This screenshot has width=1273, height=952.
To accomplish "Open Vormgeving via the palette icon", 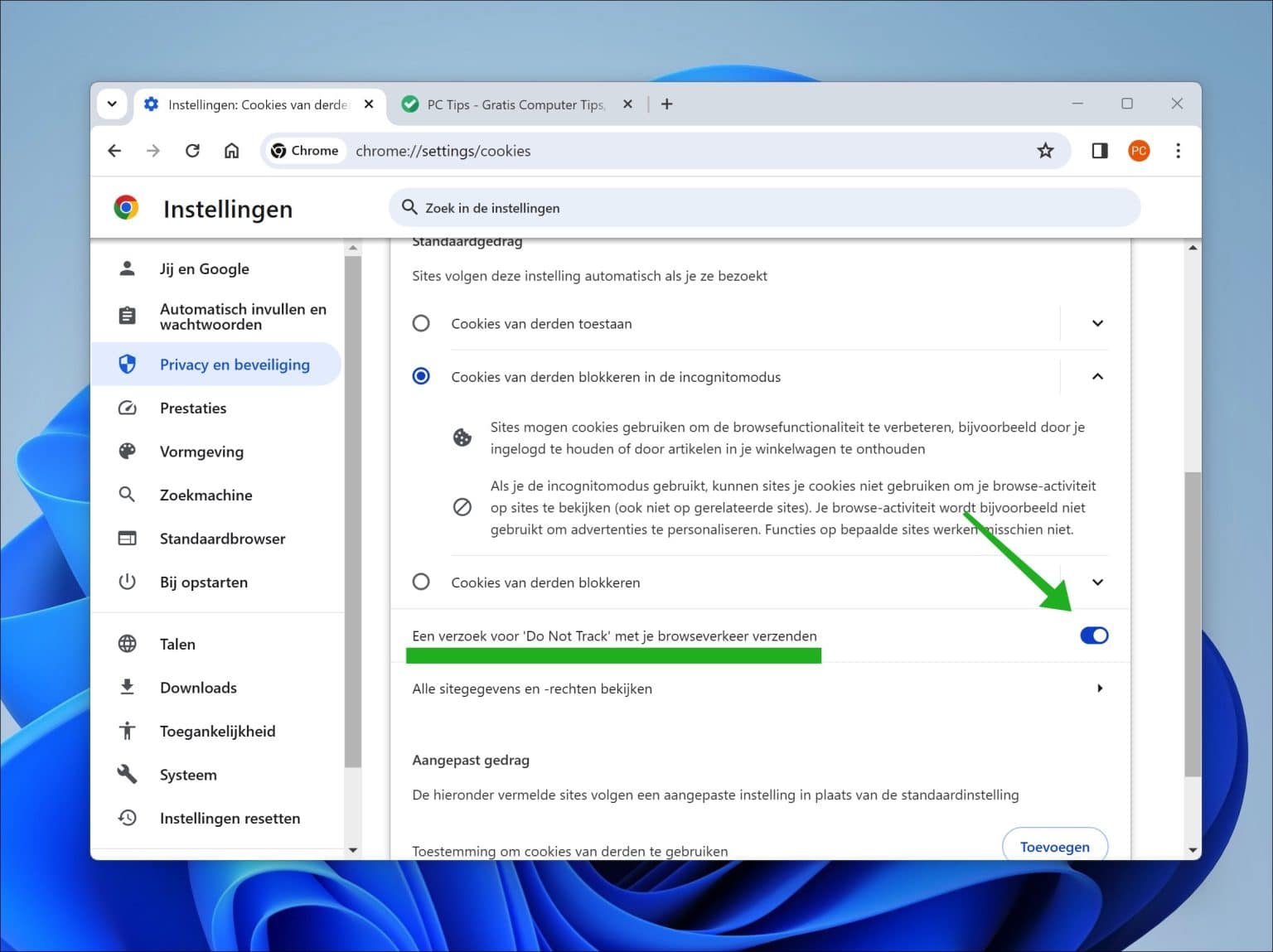I will [x=128, y=452].
